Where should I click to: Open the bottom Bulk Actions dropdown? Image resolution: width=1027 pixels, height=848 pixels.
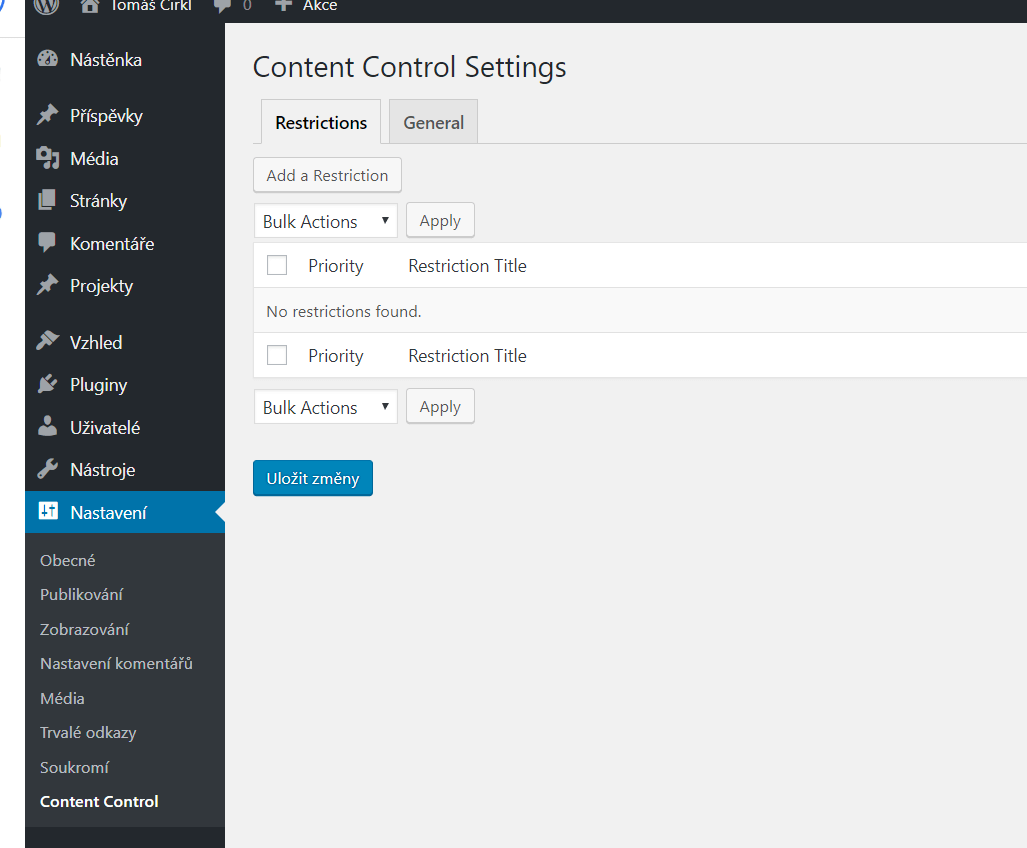click(326, 407)
